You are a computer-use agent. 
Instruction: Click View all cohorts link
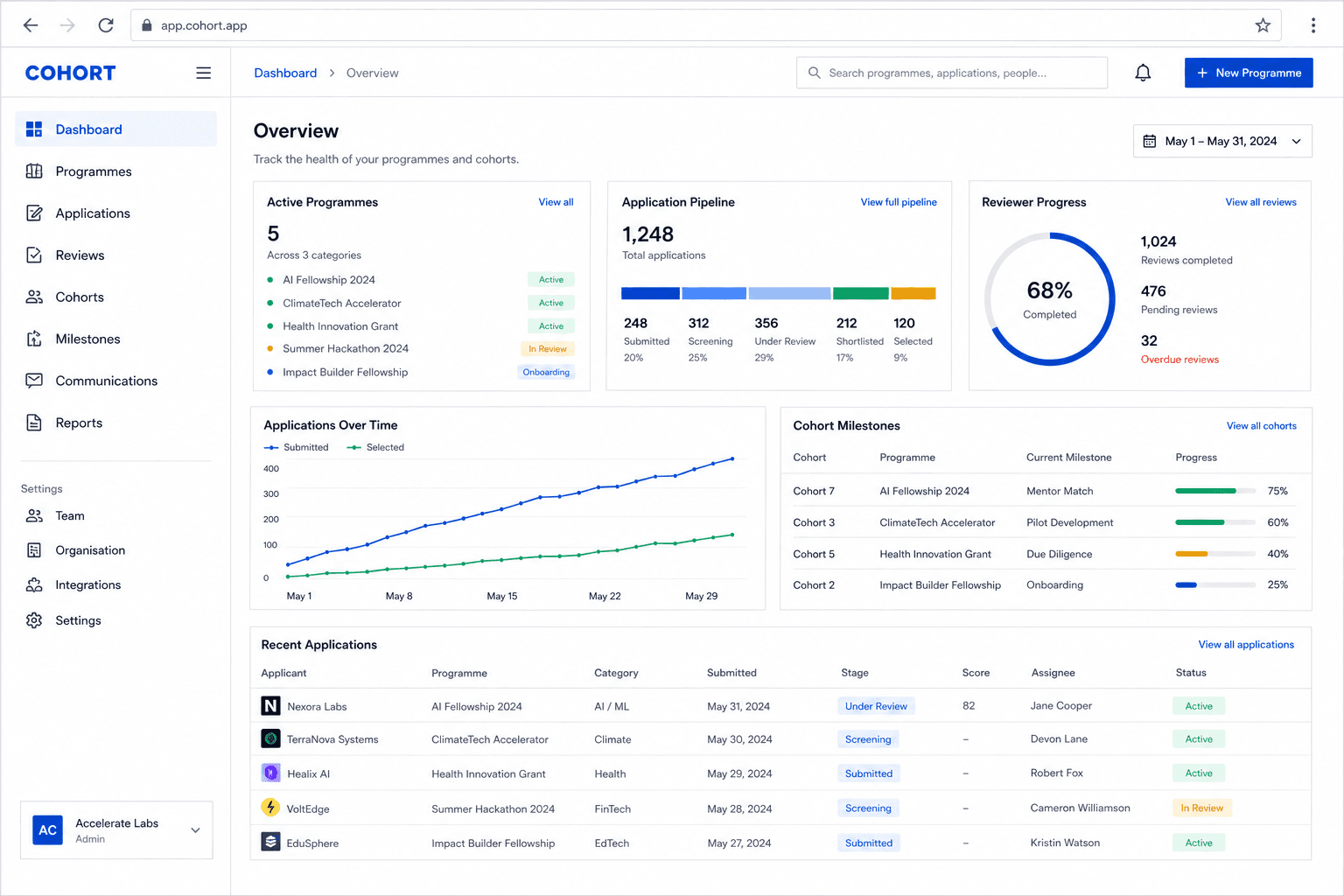[1262, 426]
